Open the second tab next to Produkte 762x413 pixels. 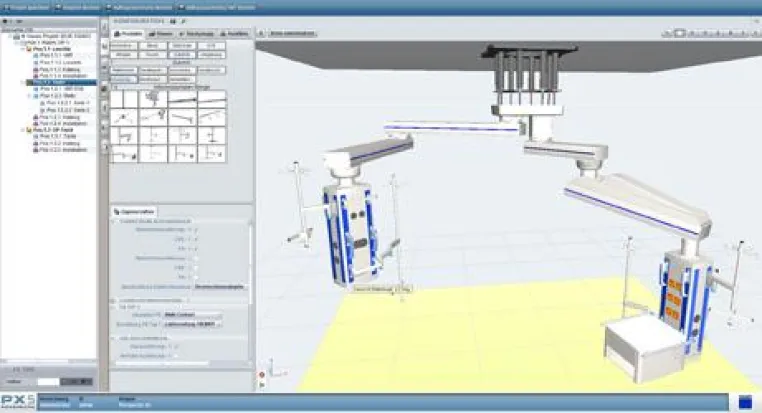click(161, 34)
